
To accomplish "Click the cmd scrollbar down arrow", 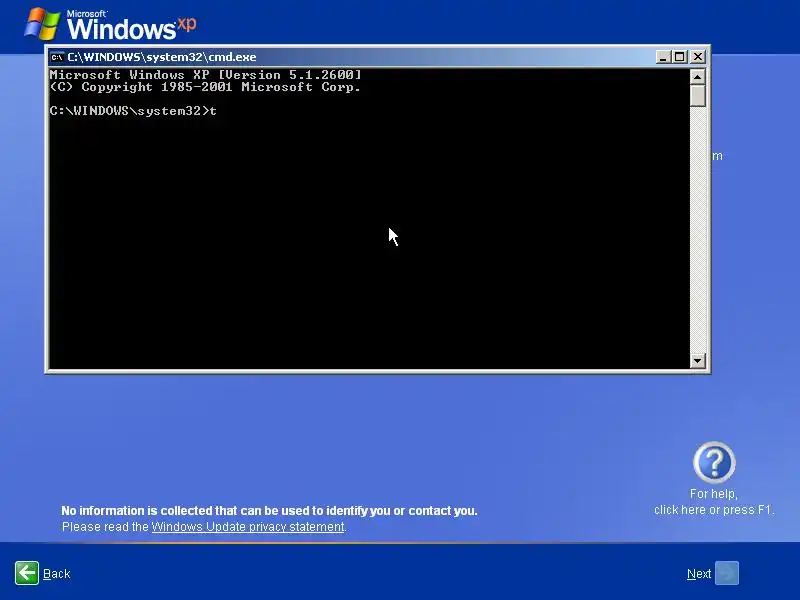I will (x=697, y=361).
